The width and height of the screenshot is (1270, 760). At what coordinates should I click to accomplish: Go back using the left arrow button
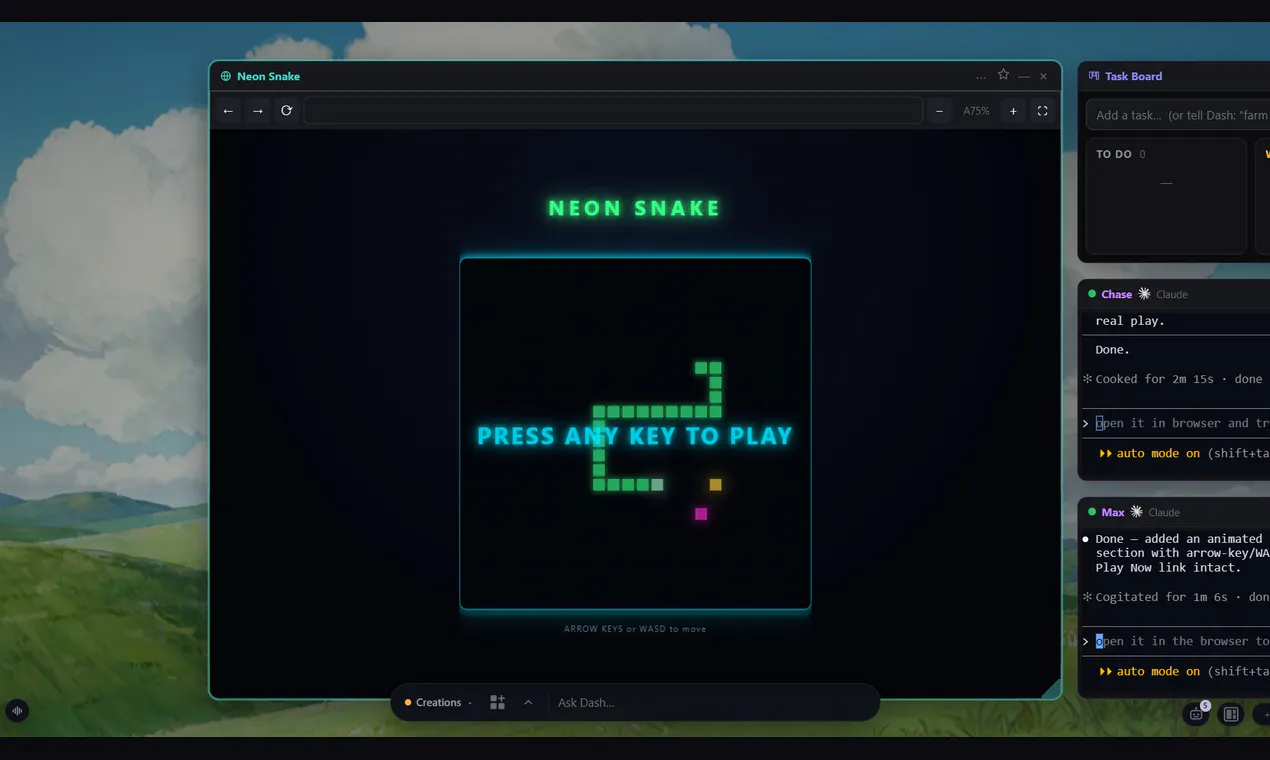pyautogui.click(x=228, y=111)
